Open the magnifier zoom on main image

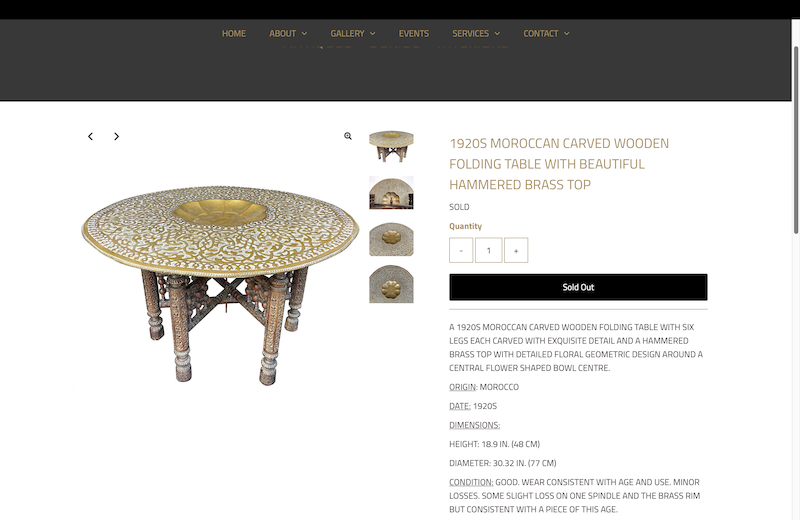point(347,136)
